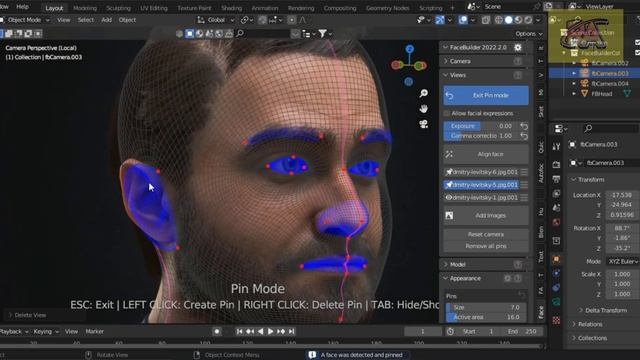Open Add menu in viewport header

point(107,20)
